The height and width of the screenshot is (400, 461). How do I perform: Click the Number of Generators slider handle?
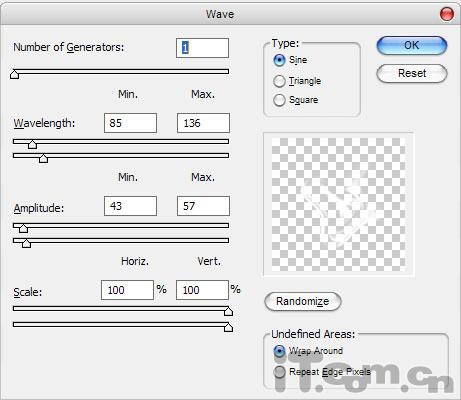point(14,74)
